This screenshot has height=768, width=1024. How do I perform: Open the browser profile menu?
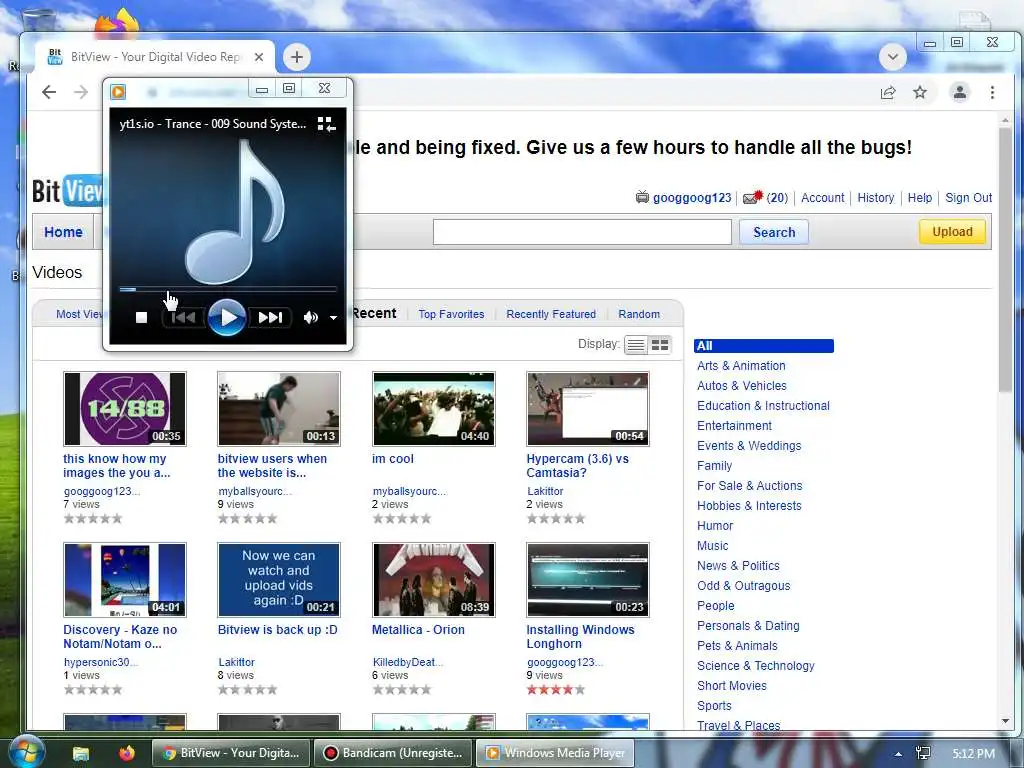[x=959, y=92]
